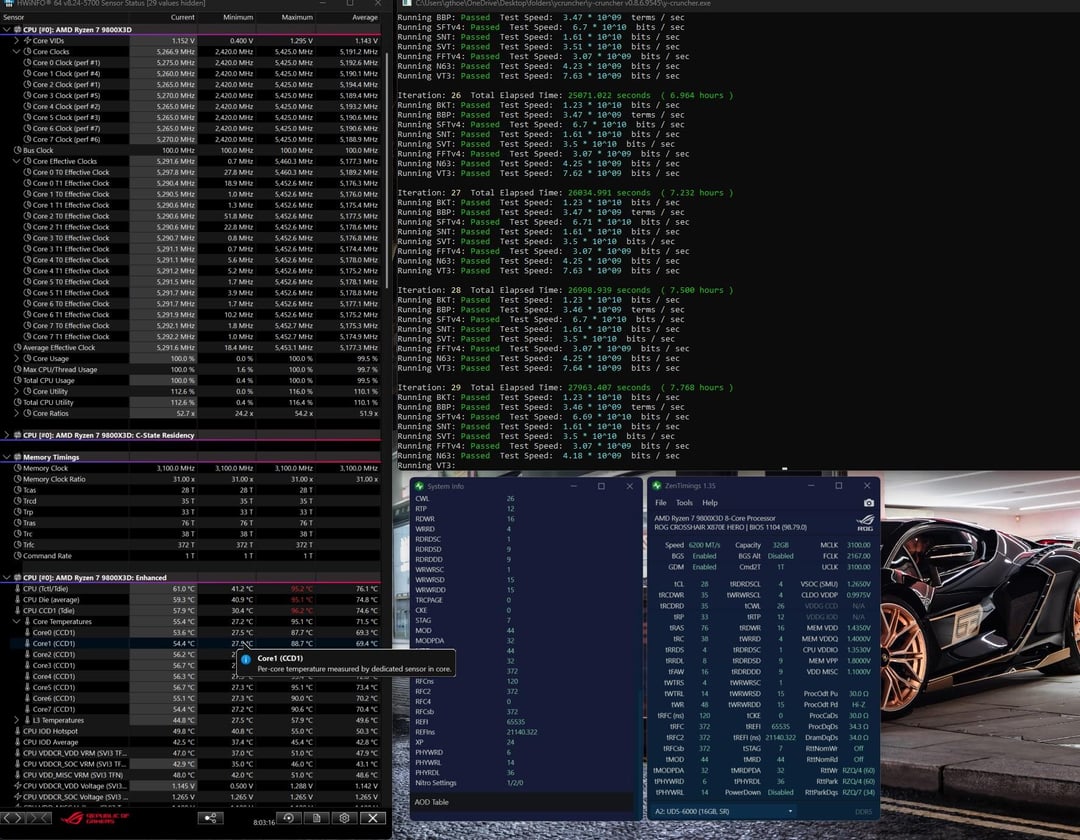
Task: Open the ZenTimings Help menu
Action: (x=709, y=503)
